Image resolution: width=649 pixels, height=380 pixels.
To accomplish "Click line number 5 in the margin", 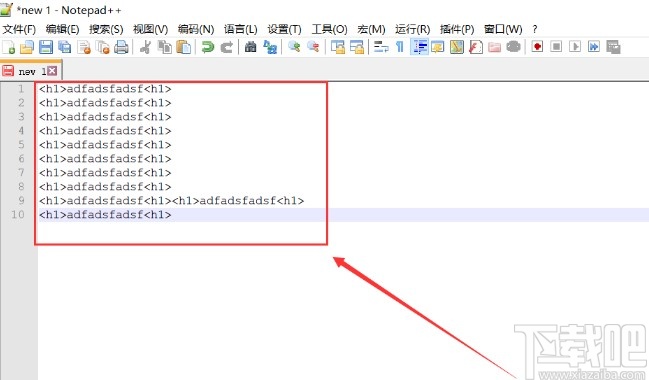I will point(21,144).
